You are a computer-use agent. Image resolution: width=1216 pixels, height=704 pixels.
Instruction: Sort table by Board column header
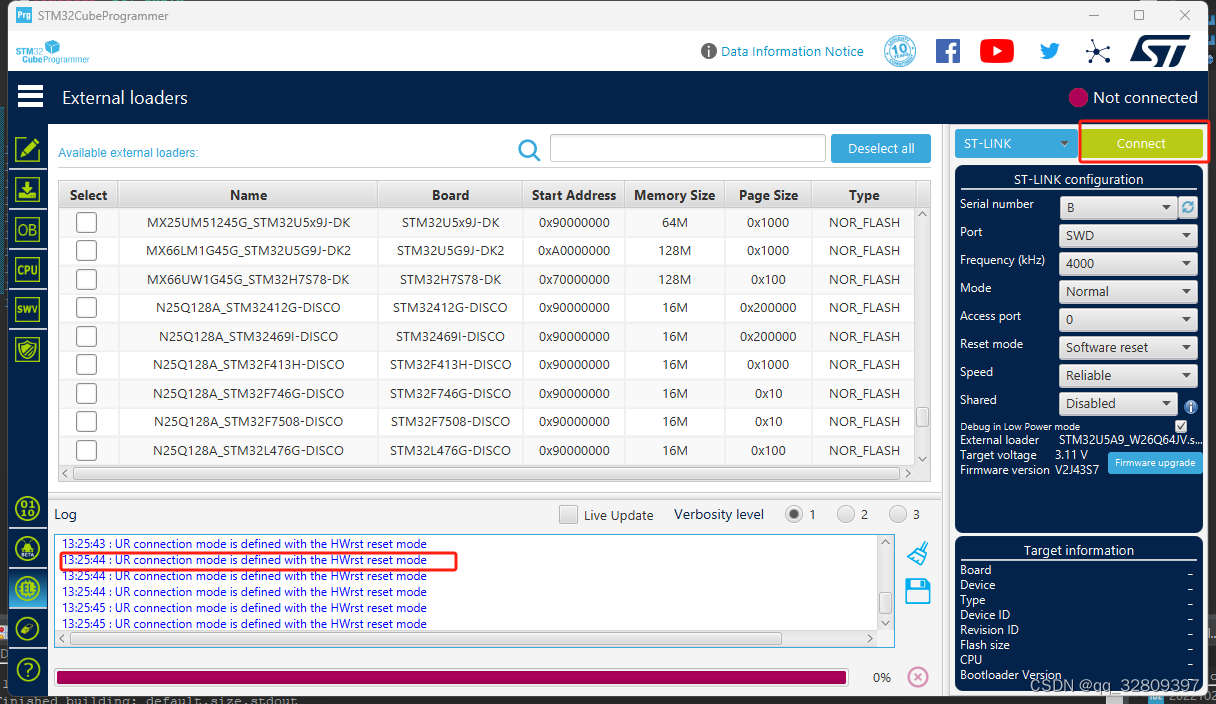coord(450,195)
